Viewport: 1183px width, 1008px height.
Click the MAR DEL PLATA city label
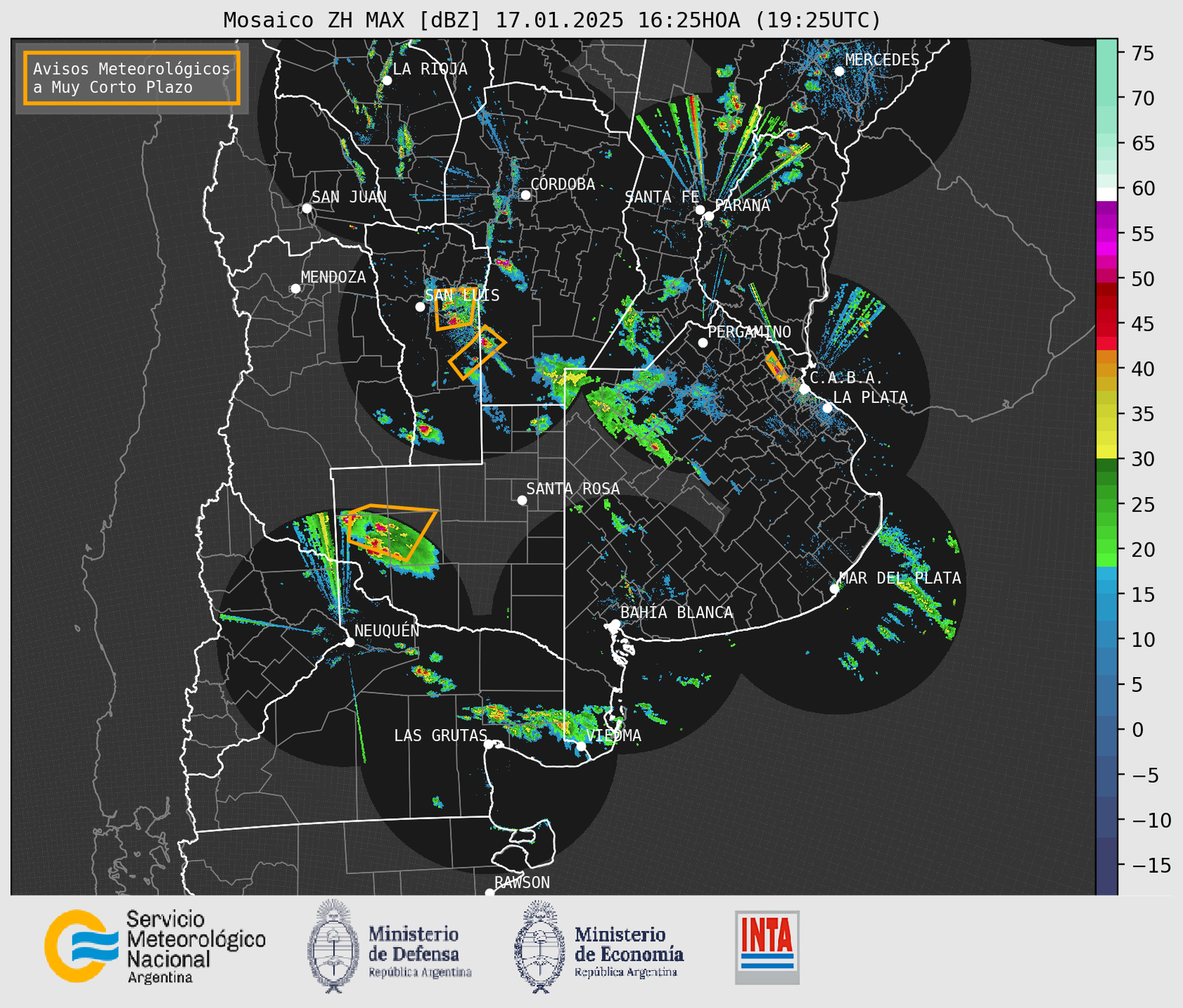pyautogui.click(x=900, y=578)
